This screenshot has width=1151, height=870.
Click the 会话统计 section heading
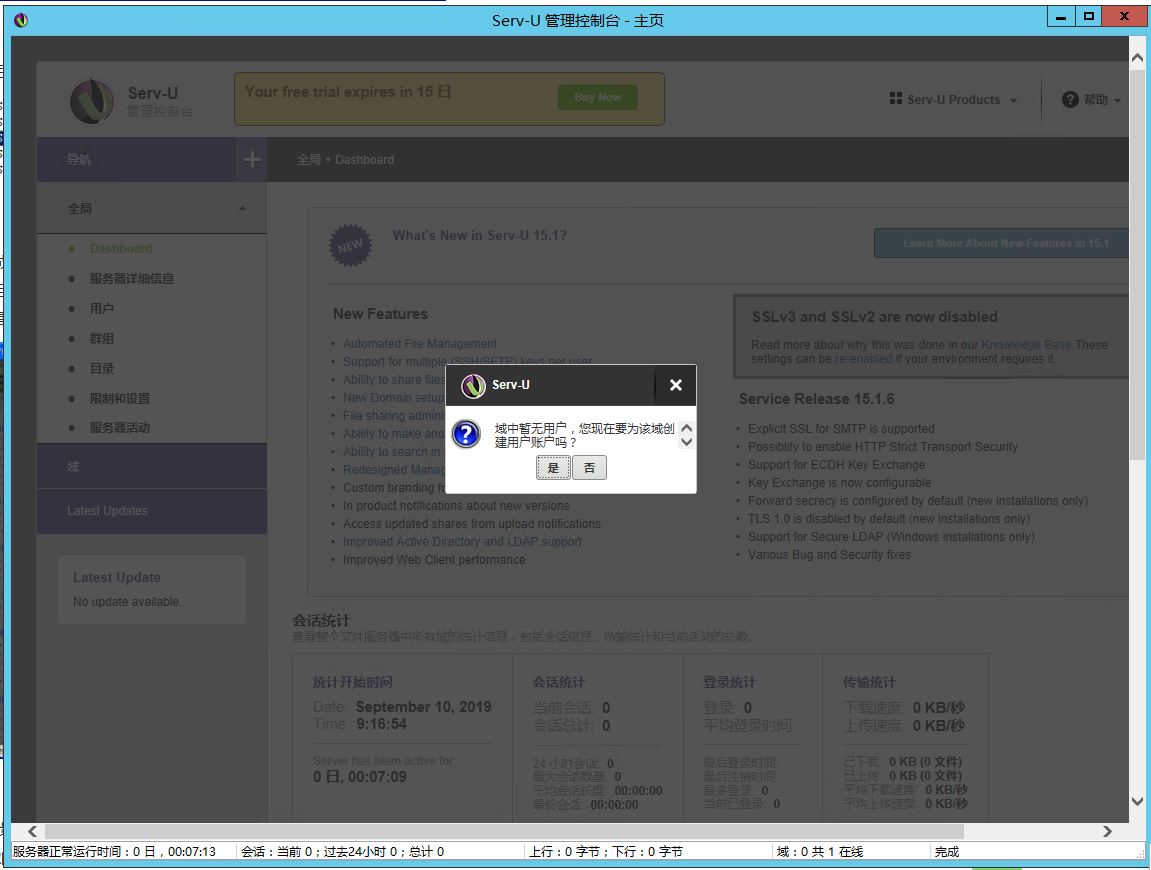coord(322,620)
